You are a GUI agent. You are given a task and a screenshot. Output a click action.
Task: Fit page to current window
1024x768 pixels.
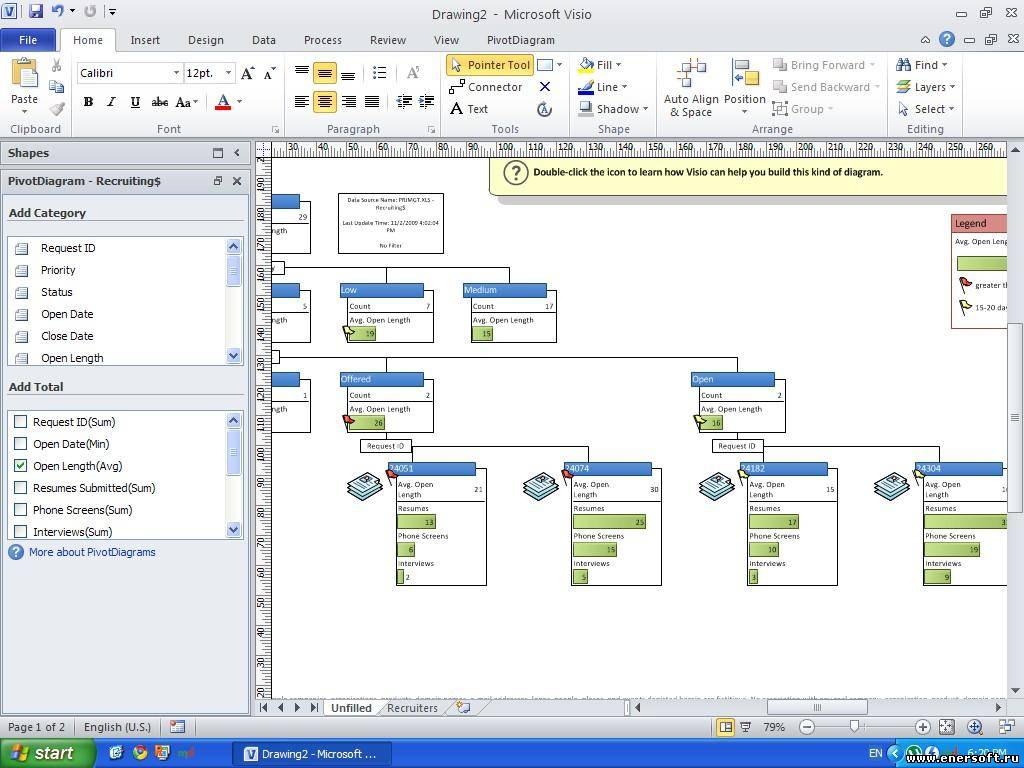pos(946,727)
